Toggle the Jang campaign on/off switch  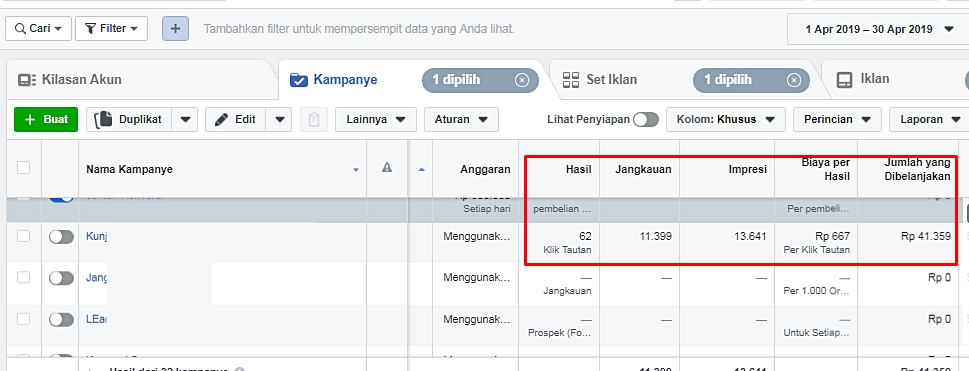pos(61,278)
